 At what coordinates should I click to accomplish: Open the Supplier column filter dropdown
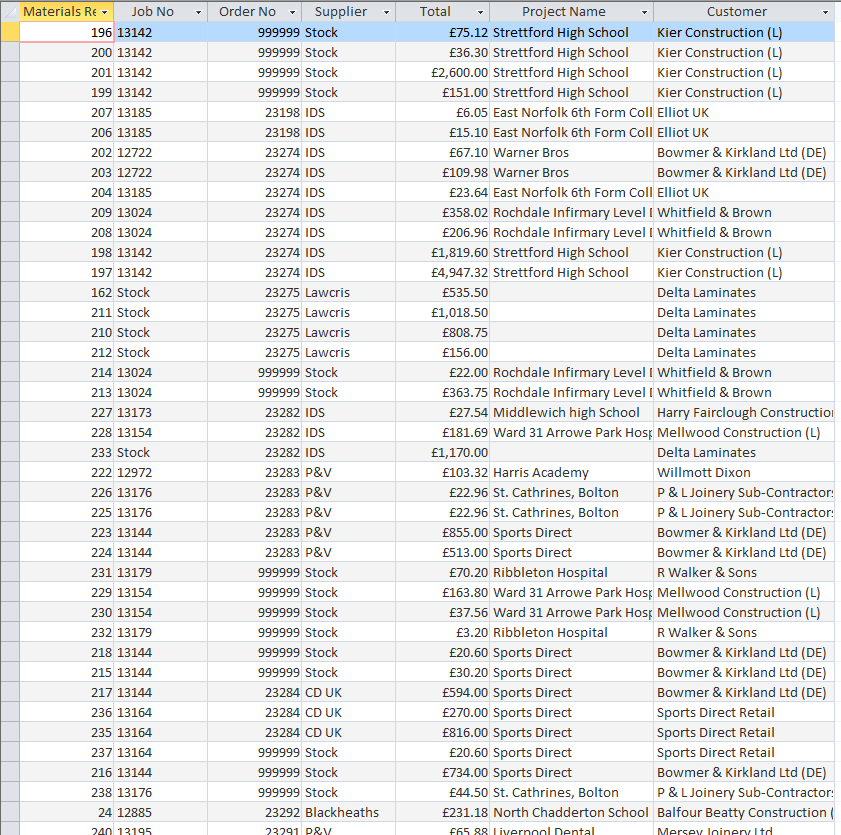(x=386, y=12)
